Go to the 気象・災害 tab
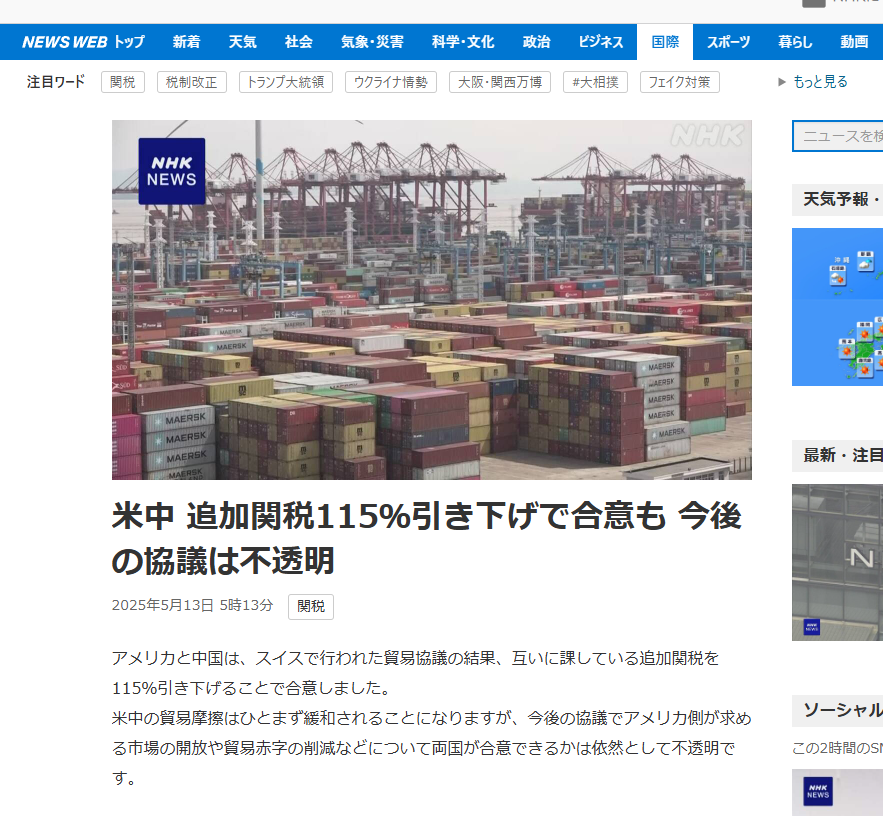This screenshot has width=883, height=816. click(372, 42)
